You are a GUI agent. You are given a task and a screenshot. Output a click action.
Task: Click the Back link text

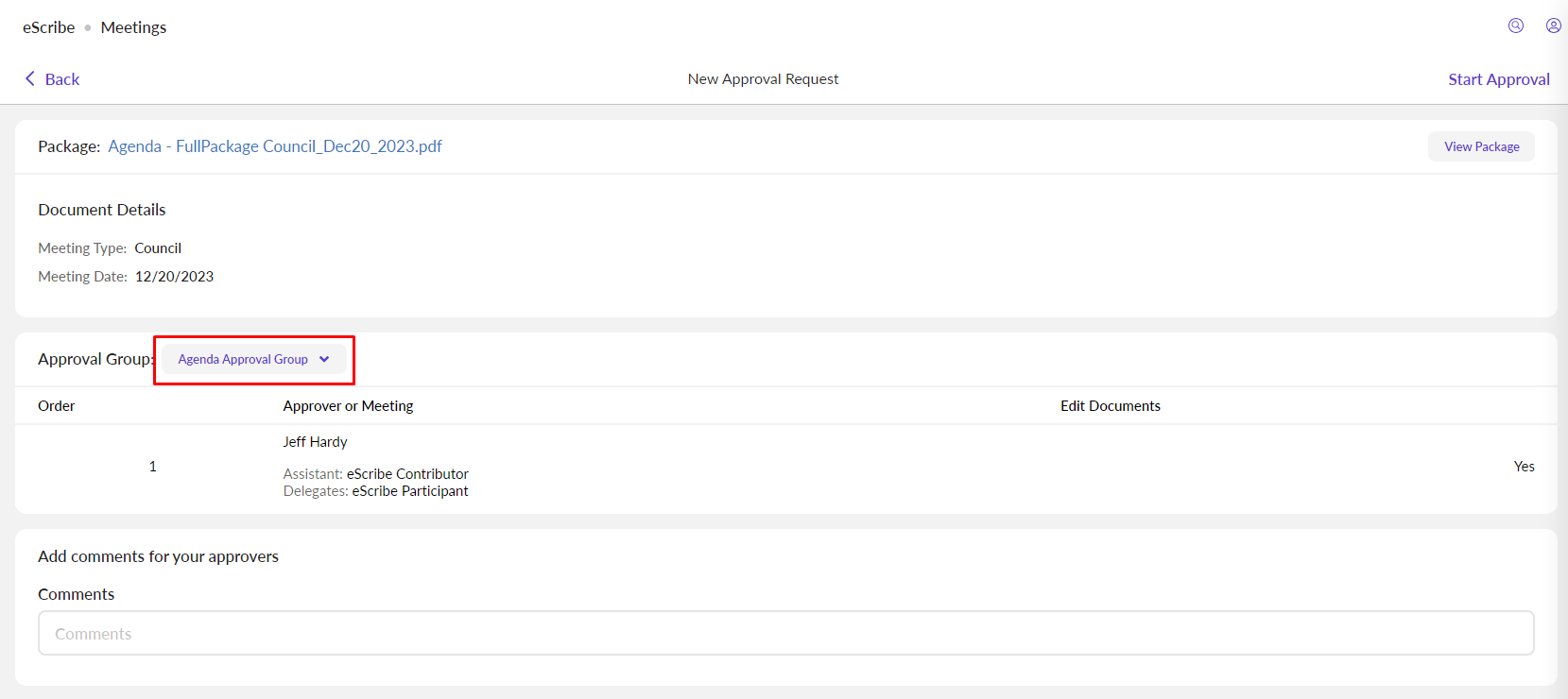pyautogui.click(x=62, y=79)
